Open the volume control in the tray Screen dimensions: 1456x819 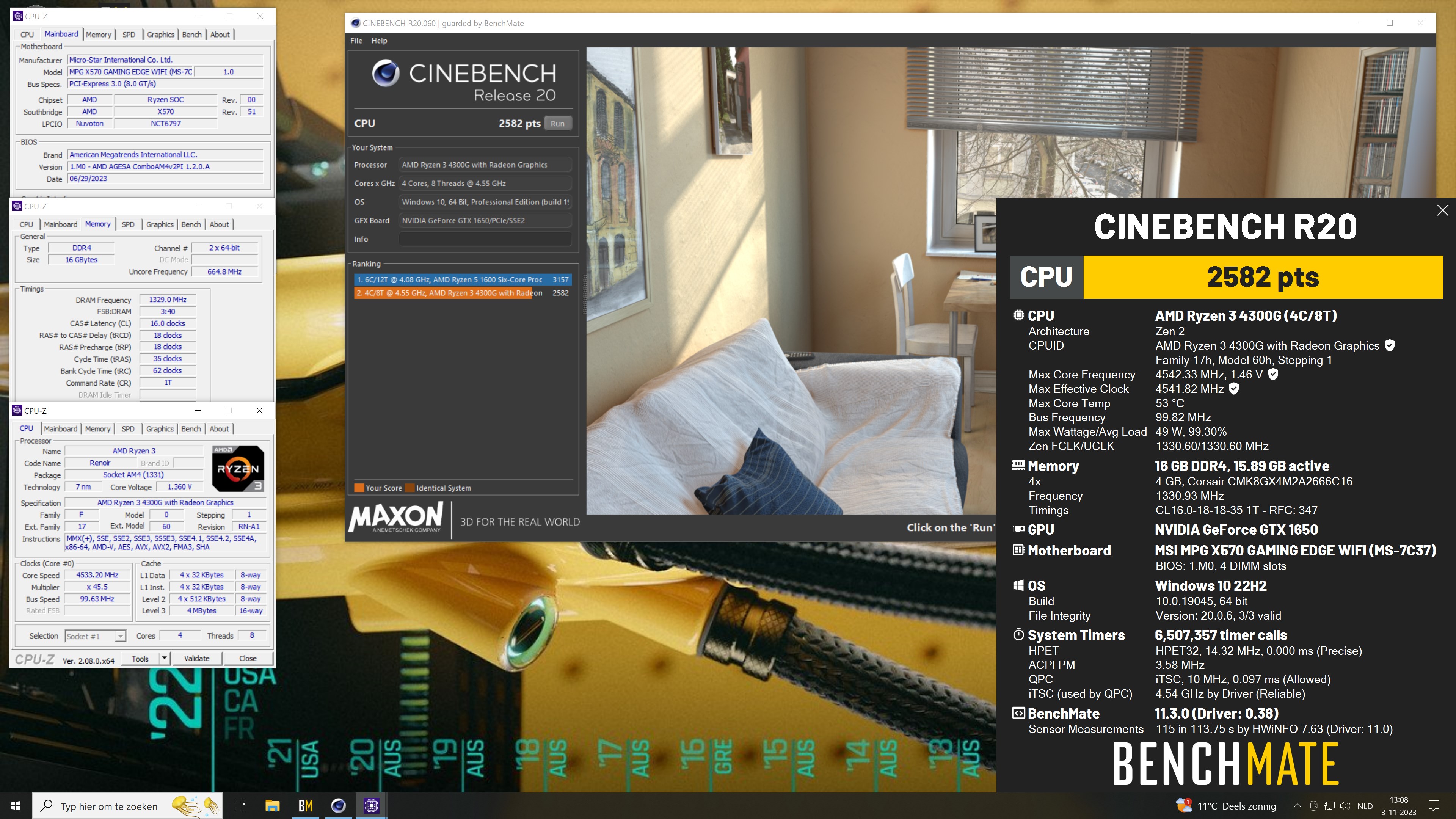tap(1345, 806)
